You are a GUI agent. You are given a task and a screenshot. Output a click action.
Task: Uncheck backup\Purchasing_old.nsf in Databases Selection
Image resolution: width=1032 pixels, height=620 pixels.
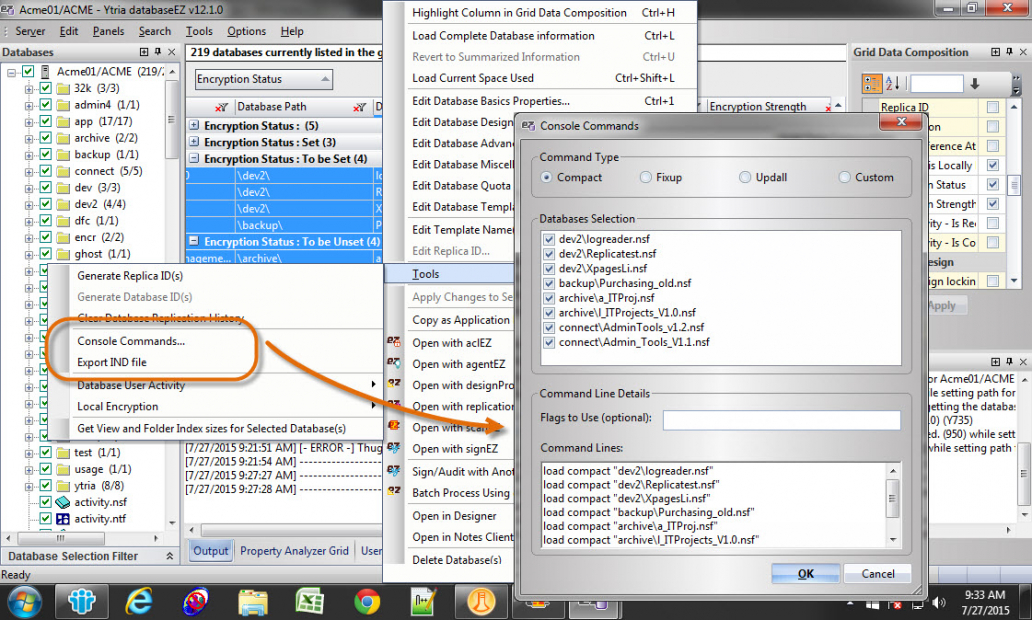pyautogui.click(x=549, y=283)
